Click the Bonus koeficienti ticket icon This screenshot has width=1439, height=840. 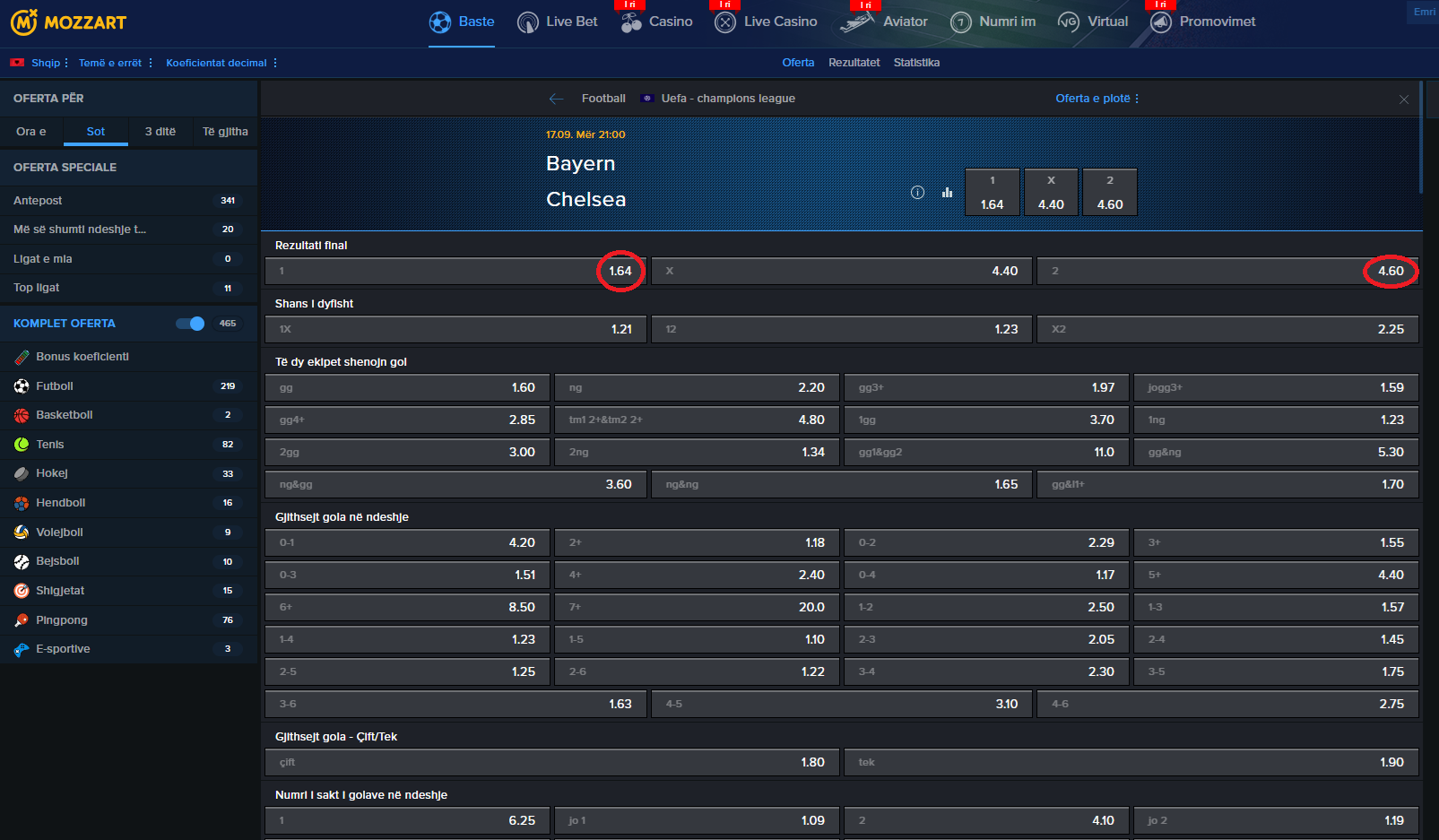(22, 357)
